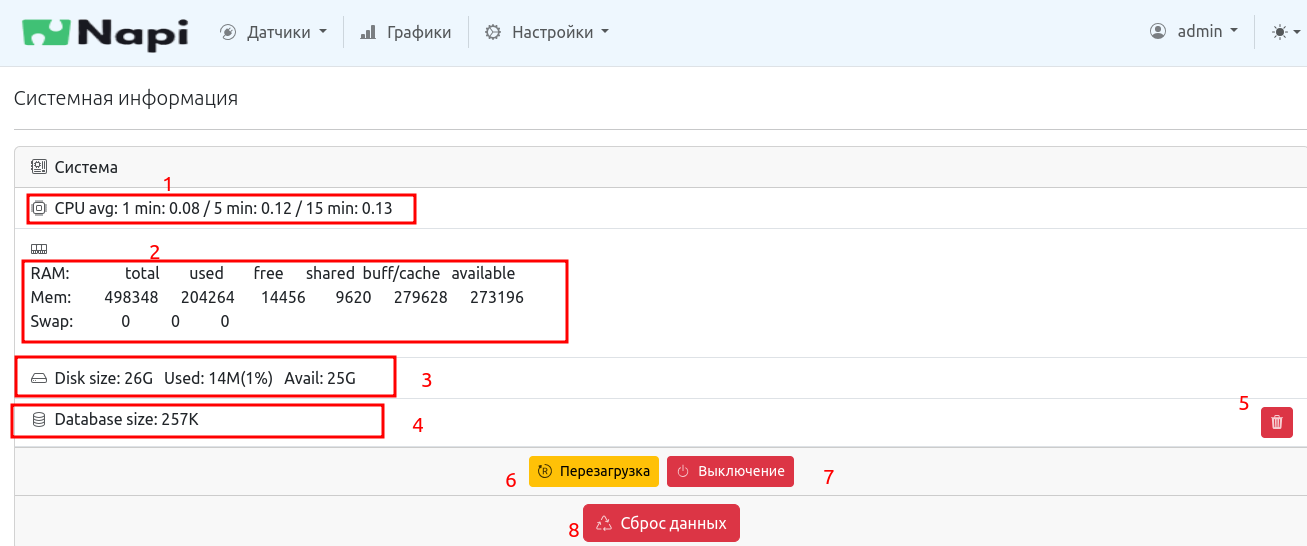Click the sensor icon beside Датчики

[x=228, y=32]
